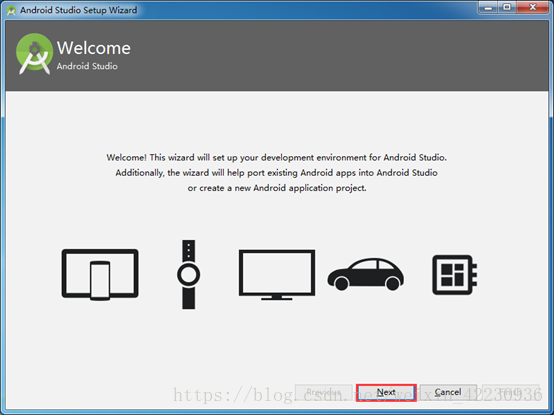Click the Next button
The width and height of the screenshot is (554, 415).
386,392
